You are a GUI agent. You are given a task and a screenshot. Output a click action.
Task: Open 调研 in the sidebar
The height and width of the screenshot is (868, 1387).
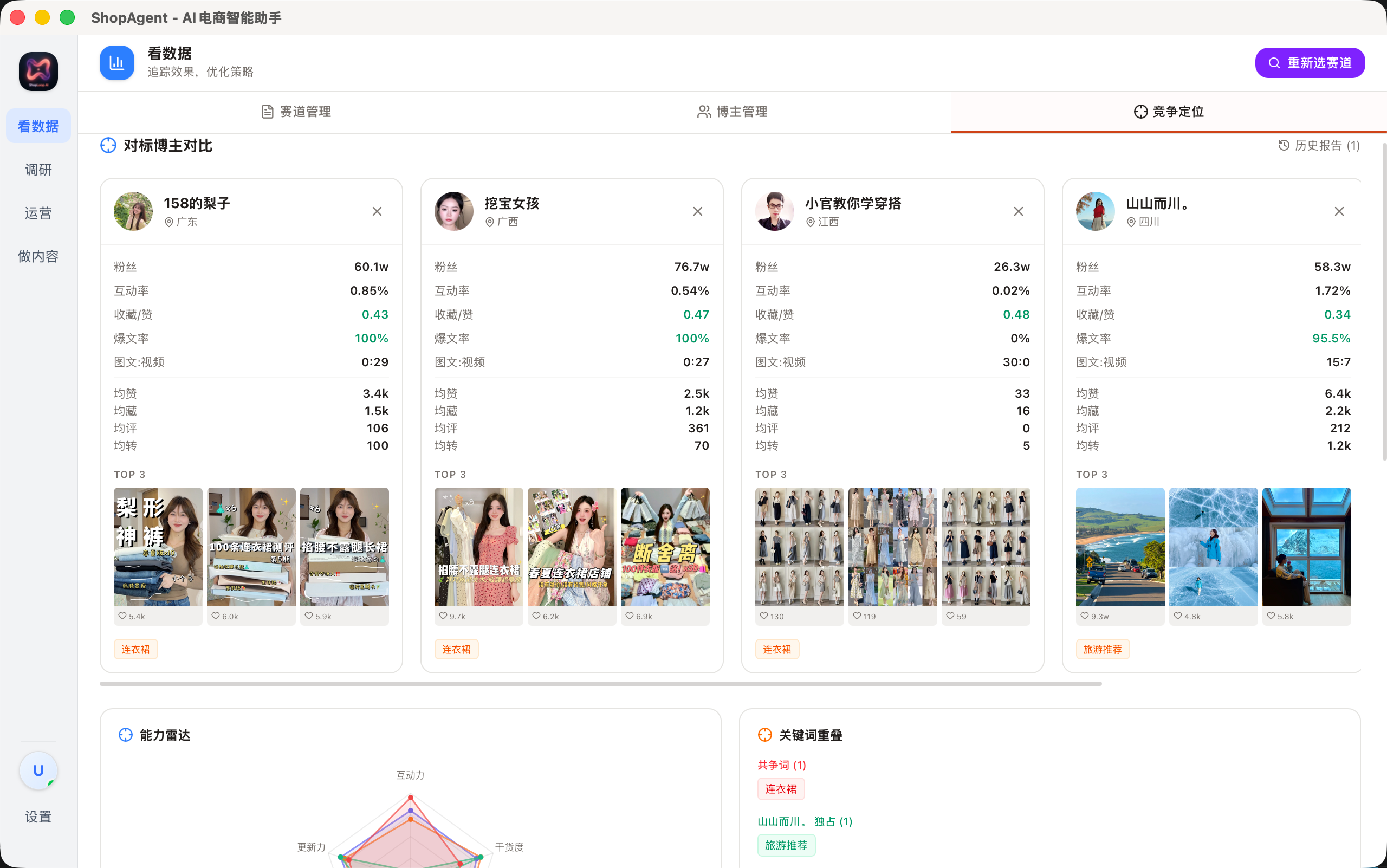[x=38, y=170]
